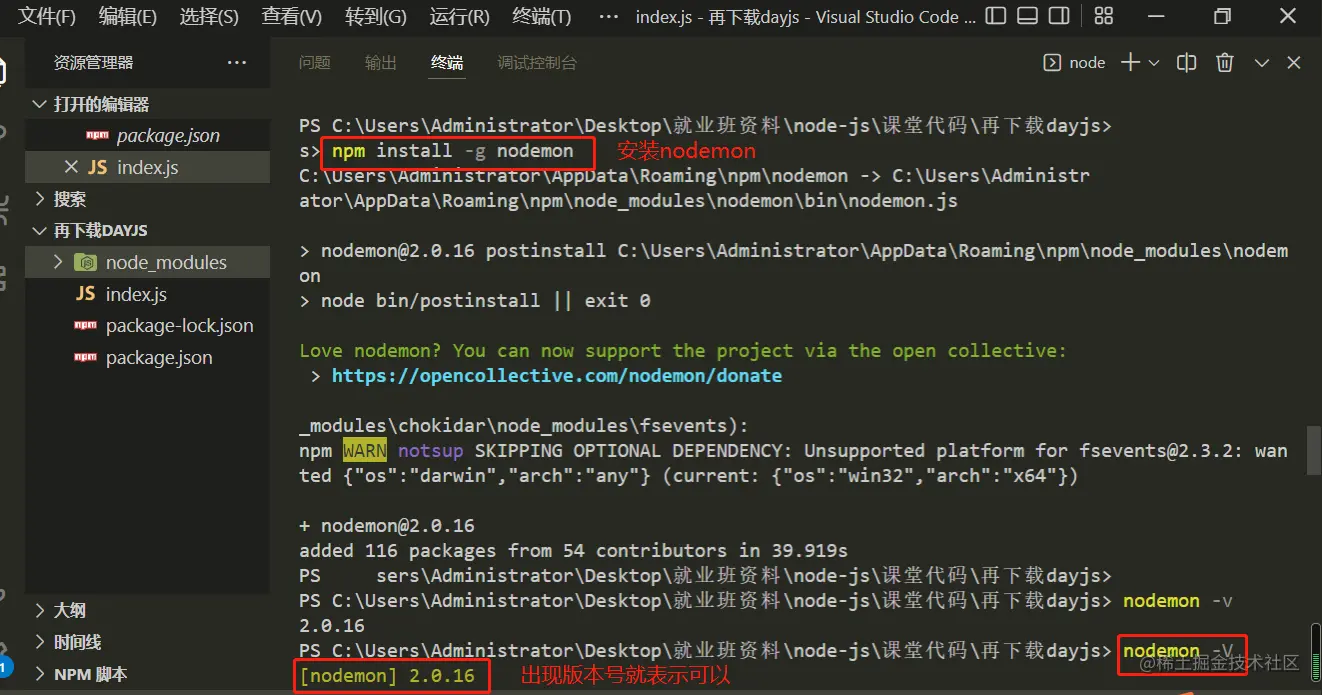Select the node terminal instance

click(1075, 62)
